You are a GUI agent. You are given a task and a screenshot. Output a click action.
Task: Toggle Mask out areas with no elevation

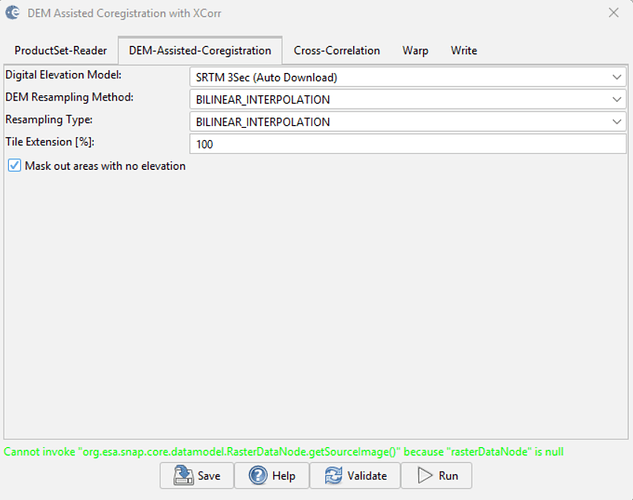click(x=14, y=166)
